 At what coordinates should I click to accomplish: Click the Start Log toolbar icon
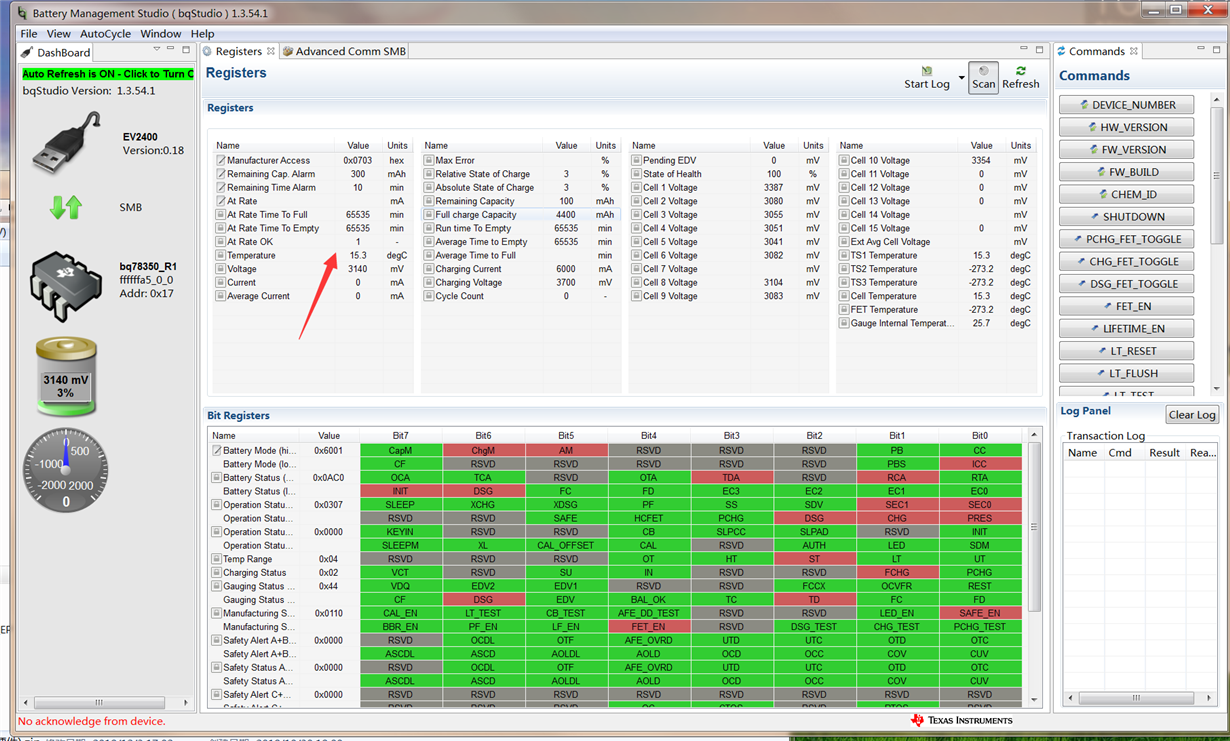point(927,72)
